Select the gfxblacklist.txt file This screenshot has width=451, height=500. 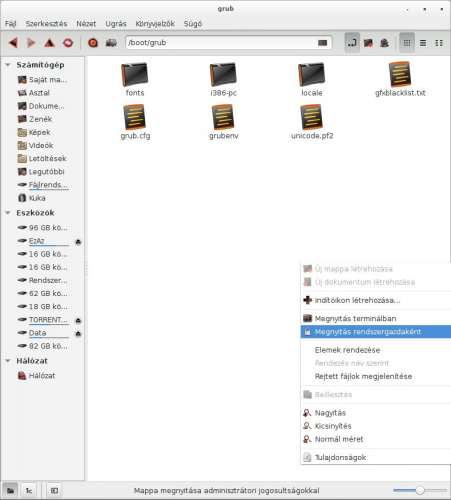click(x=400, y=79)
